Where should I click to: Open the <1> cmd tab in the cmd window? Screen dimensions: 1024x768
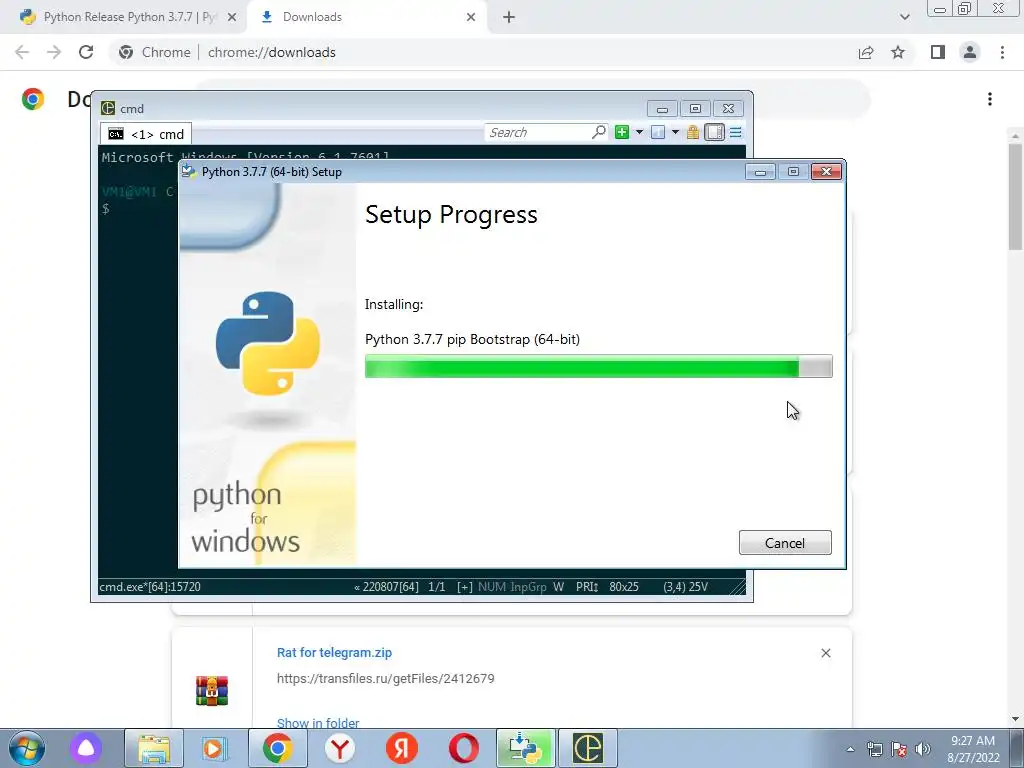pyautogui.click(x=146, y=134)
